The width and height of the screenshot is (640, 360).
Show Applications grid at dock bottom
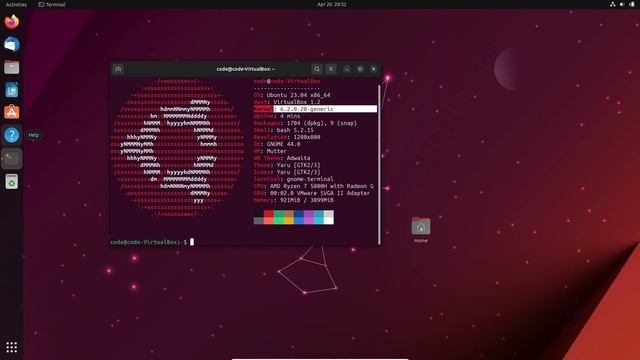(11, 347)
